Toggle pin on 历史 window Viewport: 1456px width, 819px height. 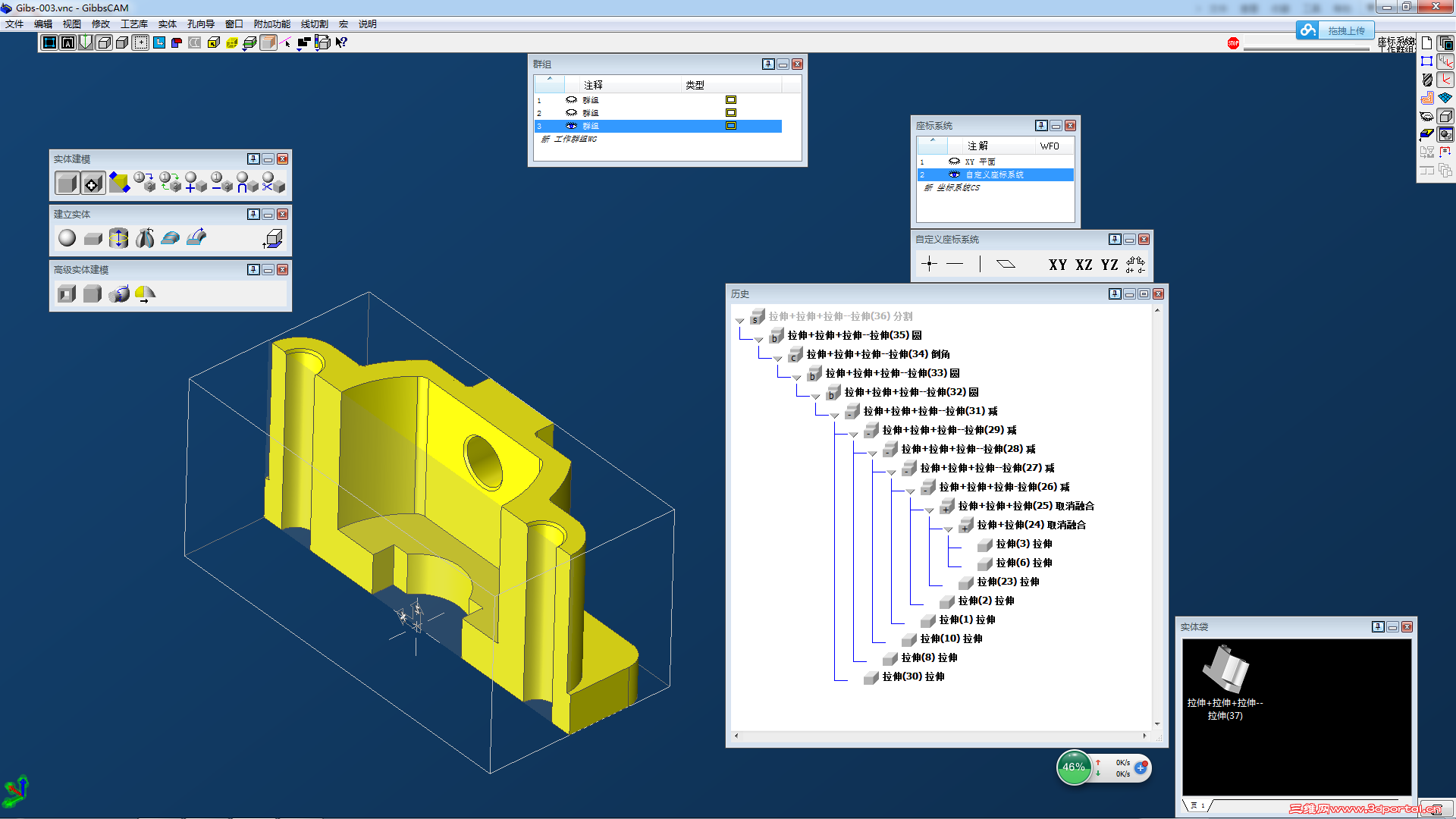coord(1115,293)
